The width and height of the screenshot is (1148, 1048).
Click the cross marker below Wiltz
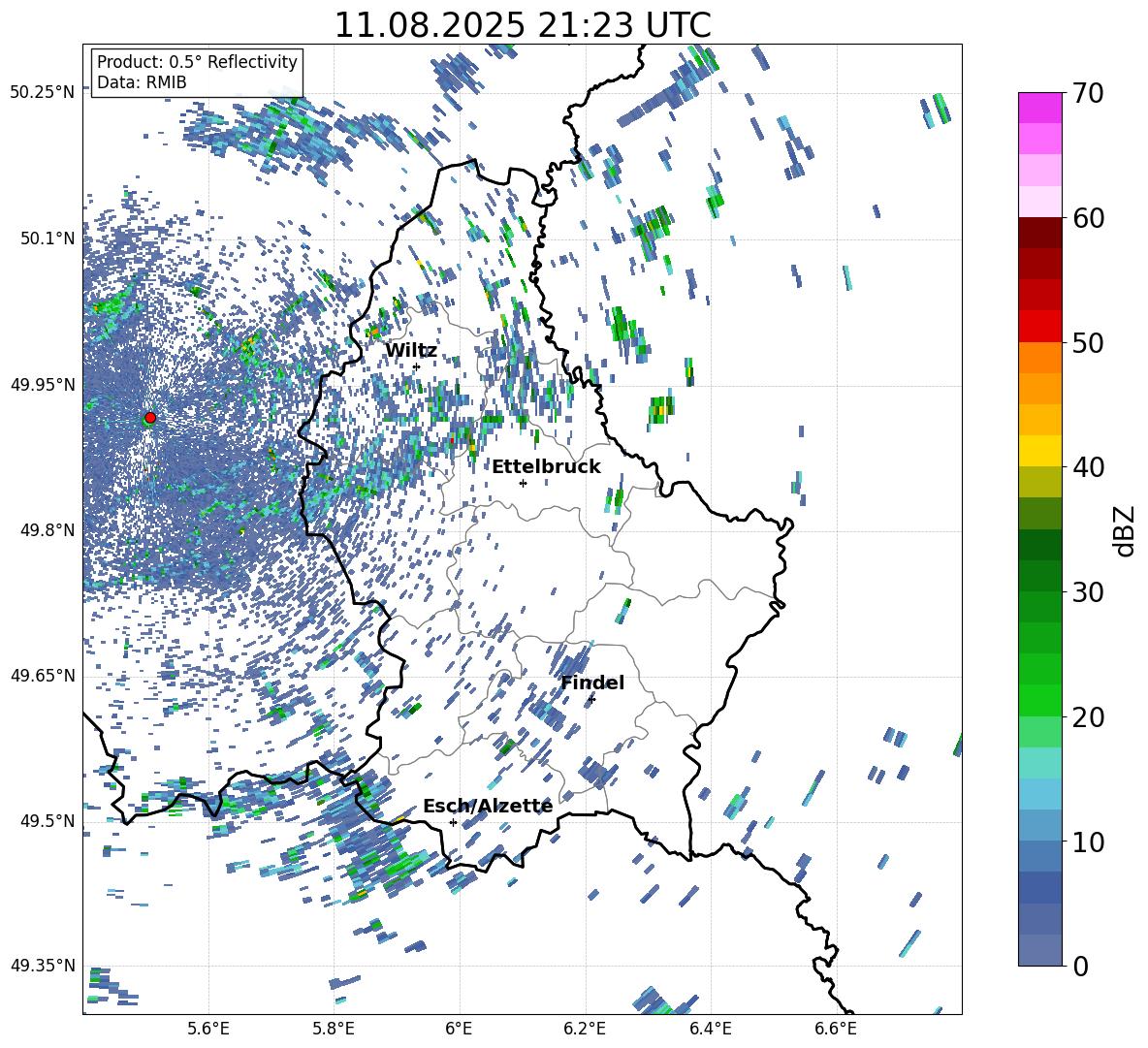click(416, 367)
